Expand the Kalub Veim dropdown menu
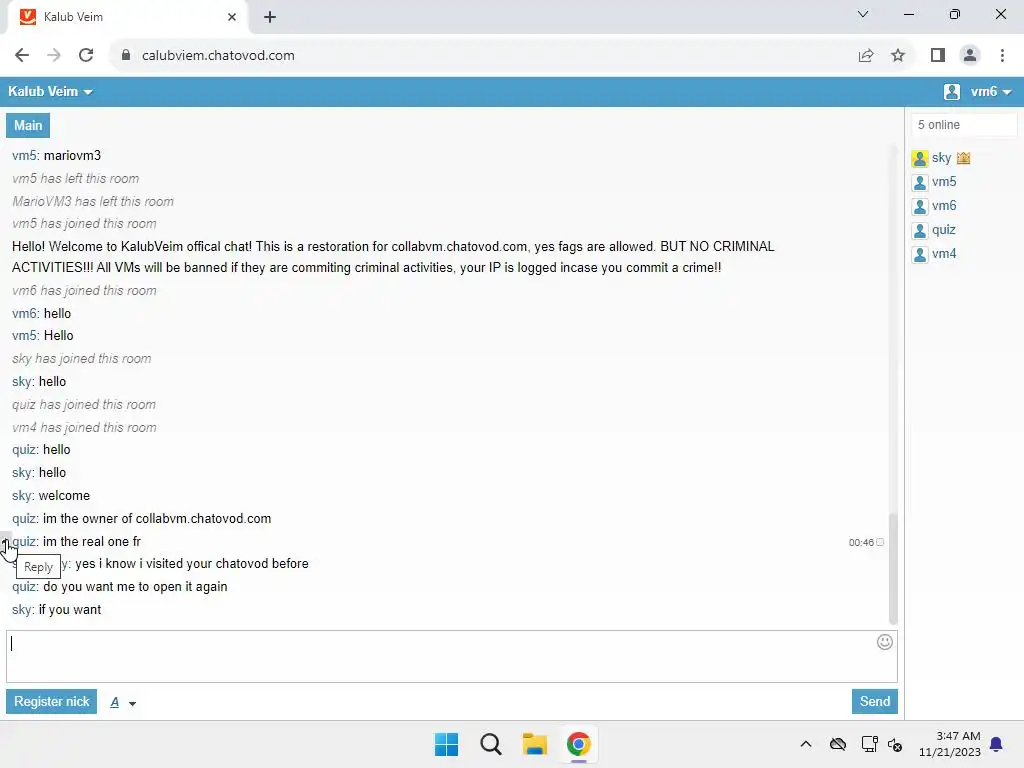Viewport: 1024px width, 768px height. click(x=50, y=91)
